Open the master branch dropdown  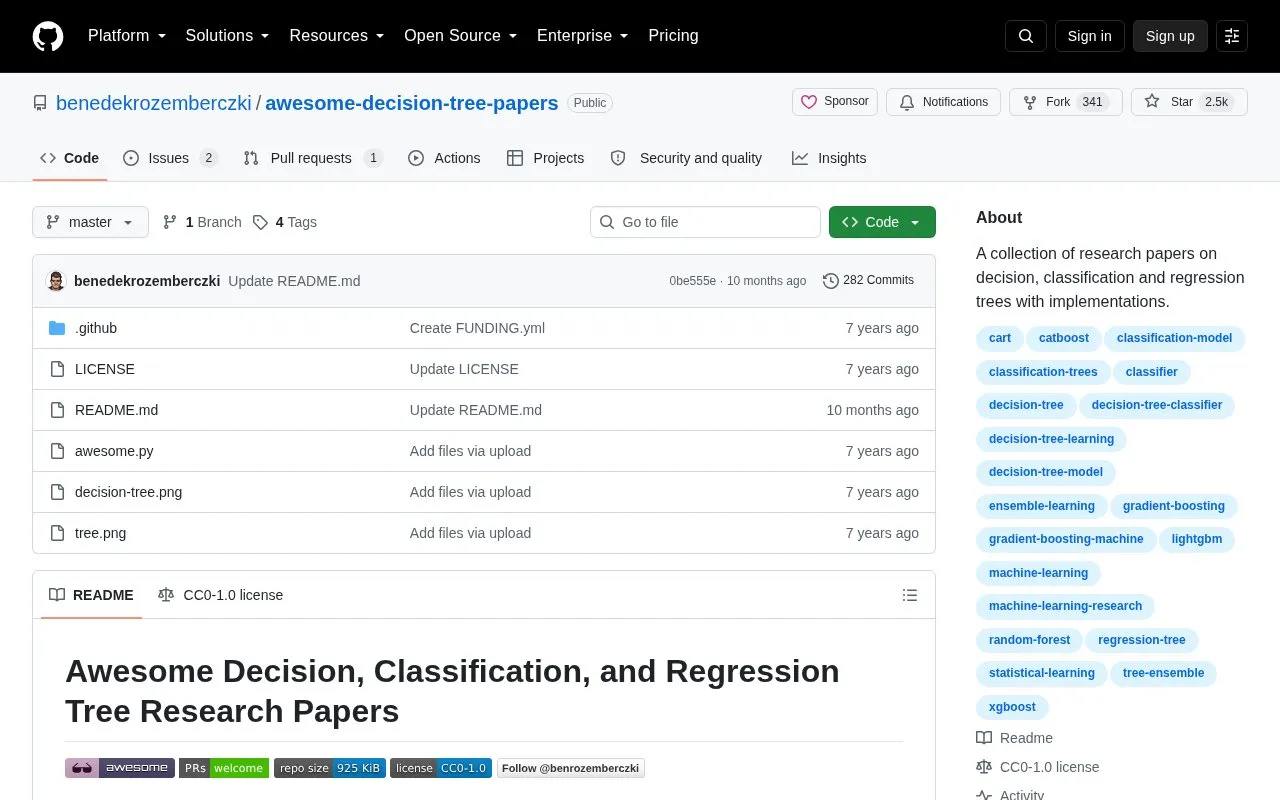coord(90,222)
